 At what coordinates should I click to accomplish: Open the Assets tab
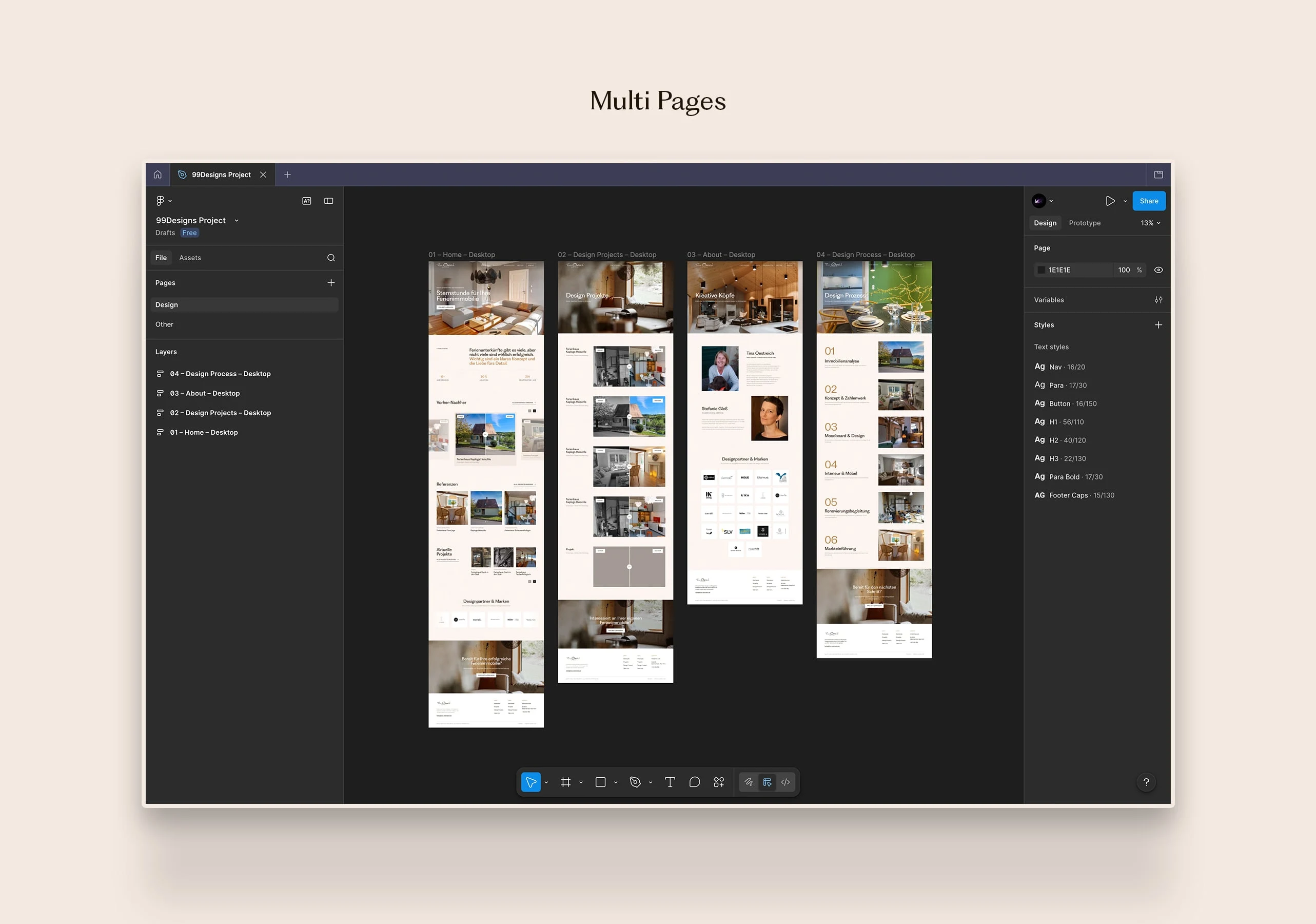click(190, 258)
